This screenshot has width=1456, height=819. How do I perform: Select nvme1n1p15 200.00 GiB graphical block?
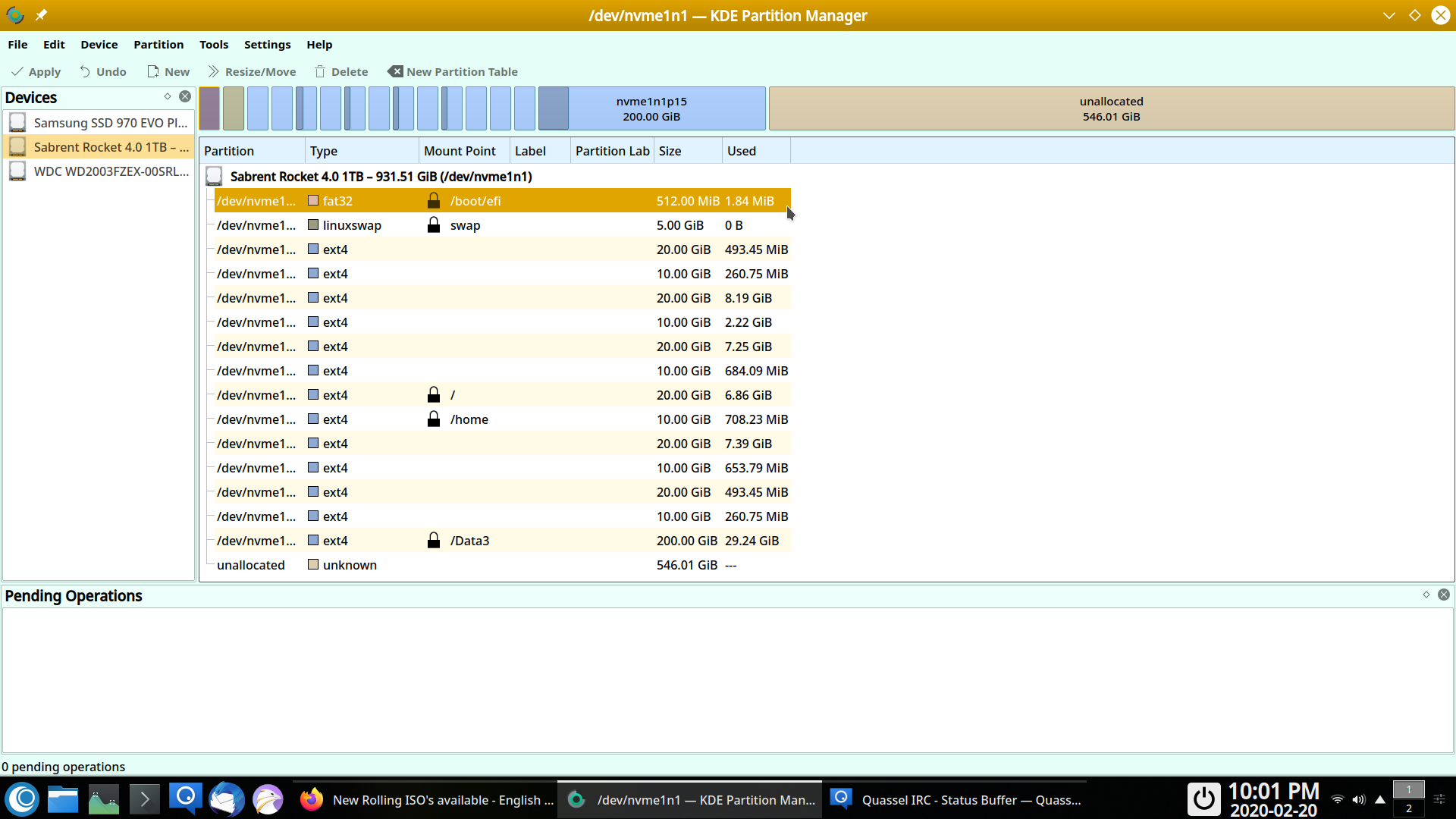click(651, 108)
